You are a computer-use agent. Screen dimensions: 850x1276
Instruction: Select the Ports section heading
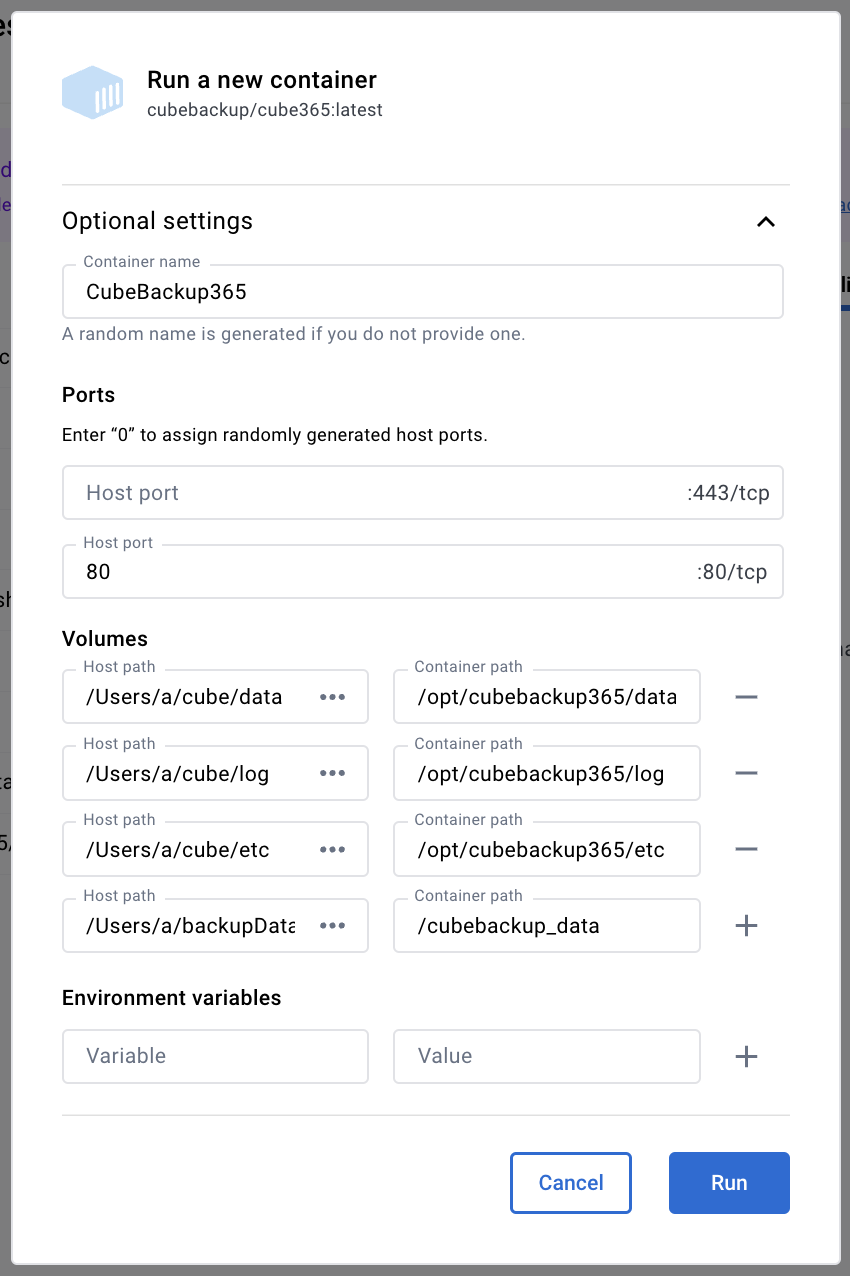click(89, 394)
